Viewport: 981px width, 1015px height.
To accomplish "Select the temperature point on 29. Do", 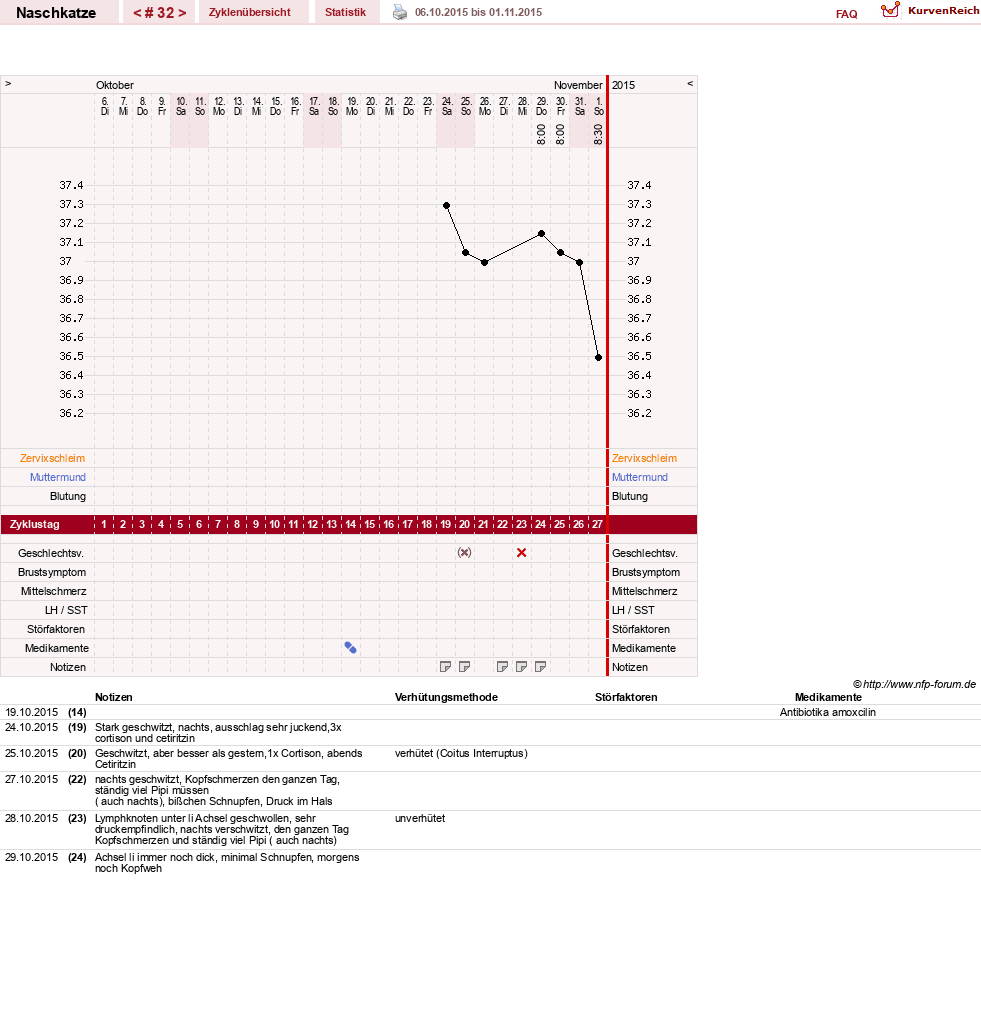I will (x=541, y=234).
